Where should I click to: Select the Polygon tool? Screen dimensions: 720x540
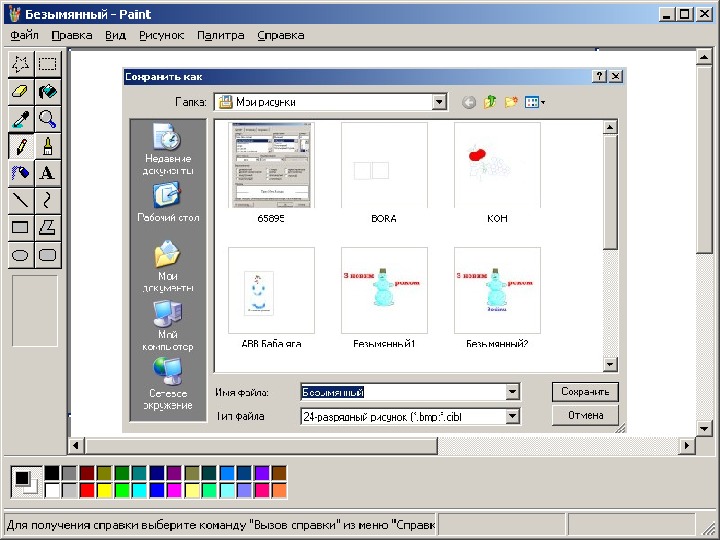48,227
